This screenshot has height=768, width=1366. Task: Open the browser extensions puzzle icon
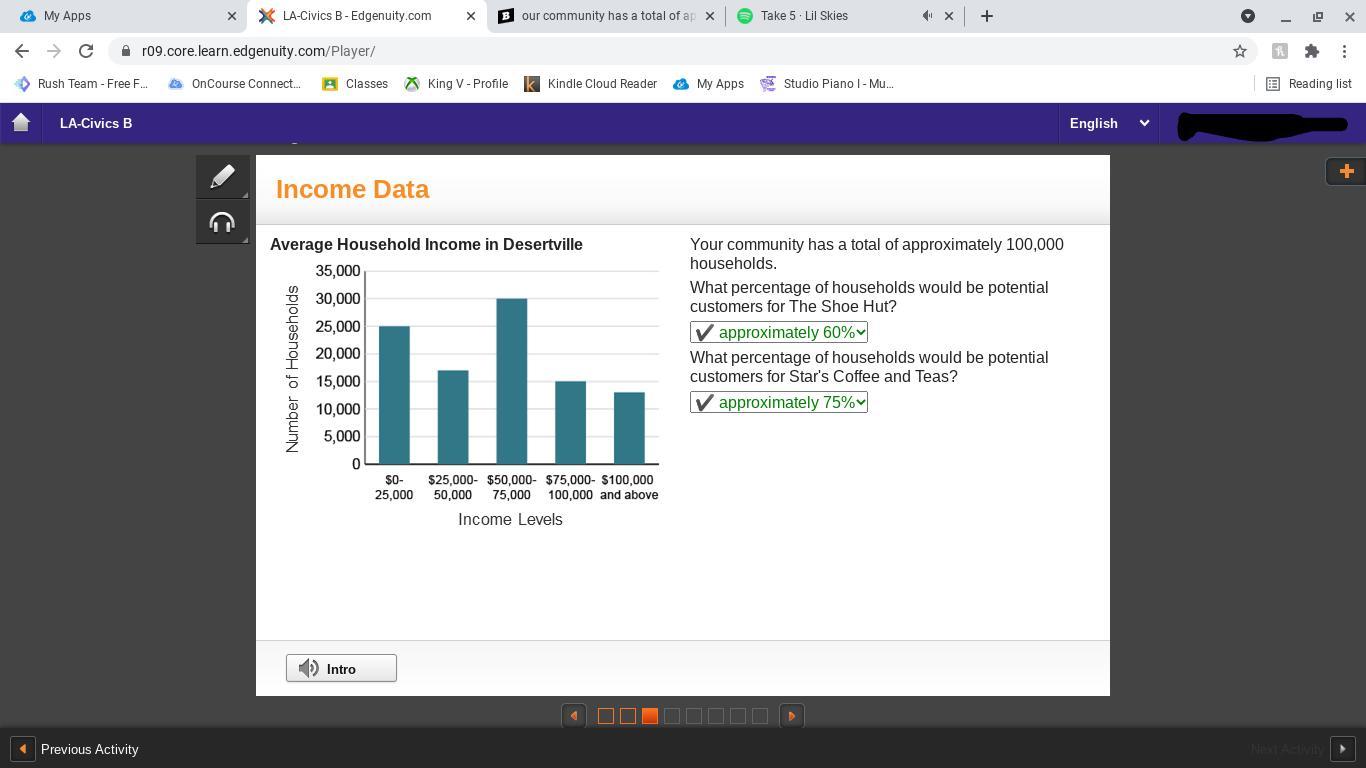coord(1311,51)
